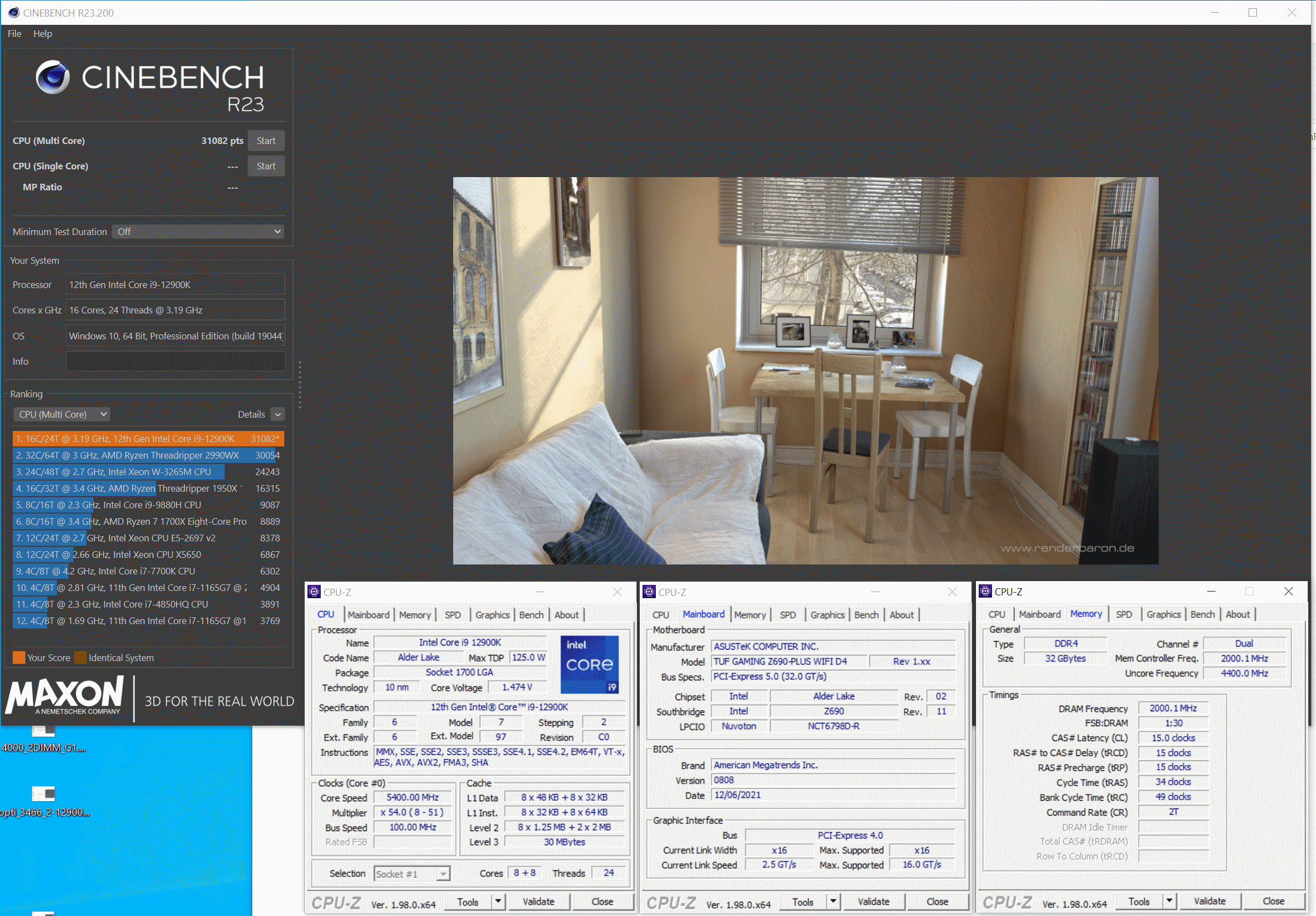Select ranking row Core i7-7700K
Screen dimensions: 1316x916
(x=148, y=571)
